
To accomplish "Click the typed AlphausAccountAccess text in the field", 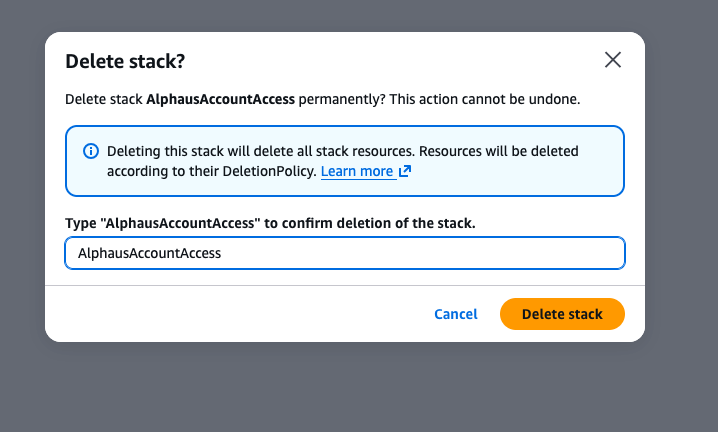I will [x=149, y=253].
